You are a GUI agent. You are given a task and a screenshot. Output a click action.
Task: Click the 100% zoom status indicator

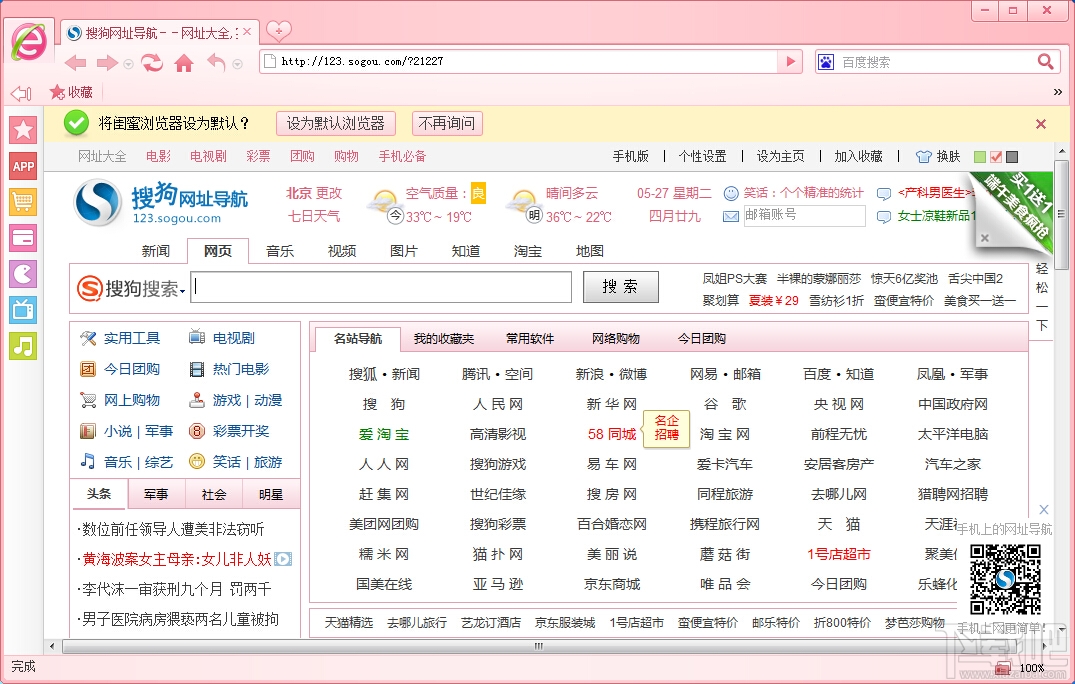click(x=1031, y=668)
